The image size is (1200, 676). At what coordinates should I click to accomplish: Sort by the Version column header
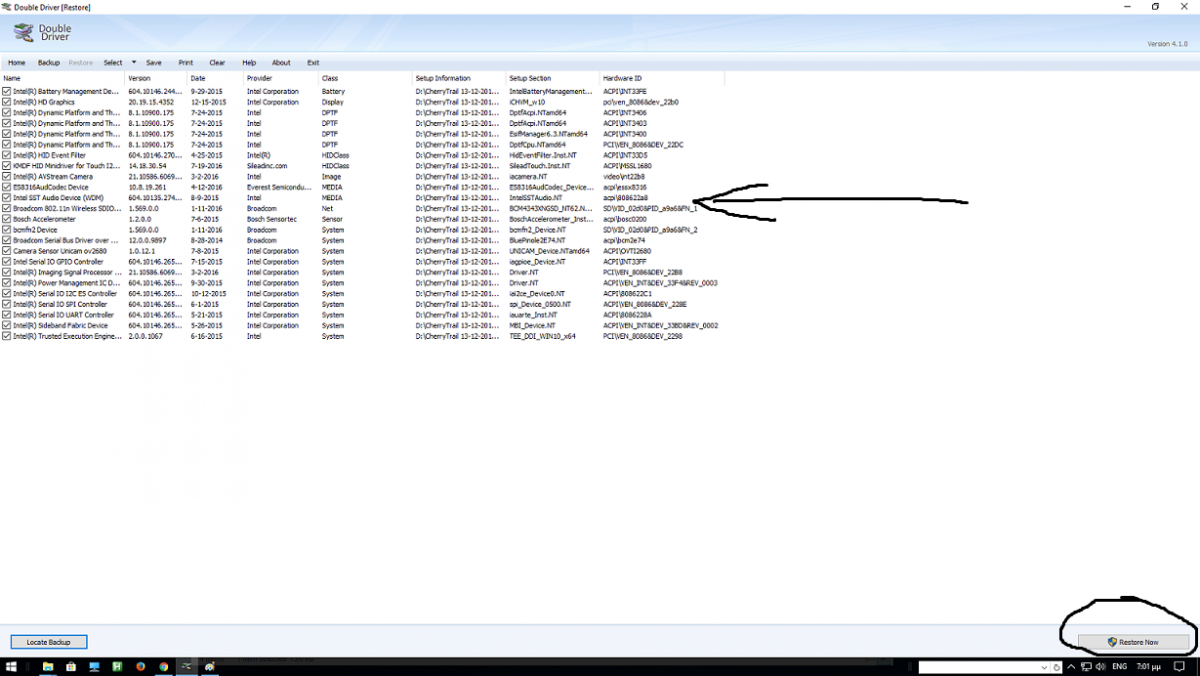point(155,78)
